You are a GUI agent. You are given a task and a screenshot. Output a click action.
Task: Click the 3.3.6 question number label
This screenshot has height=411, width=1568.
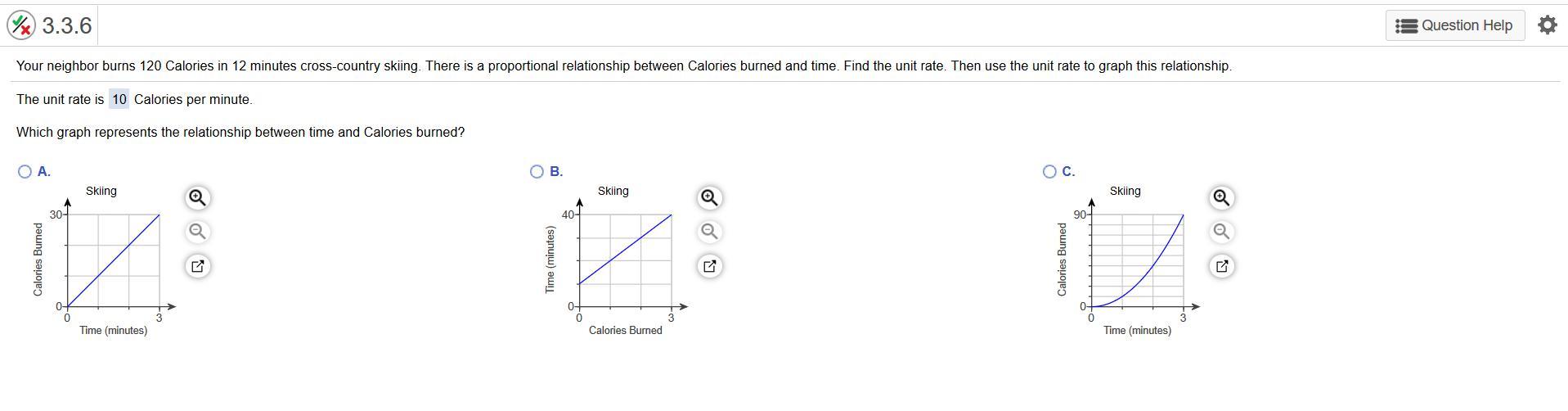(67, 25)
